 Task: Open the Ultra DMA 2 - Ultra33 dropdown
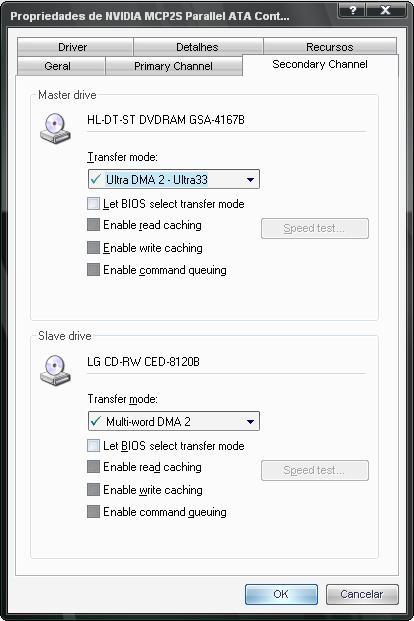pyautogui.click(x=174, y=179)
